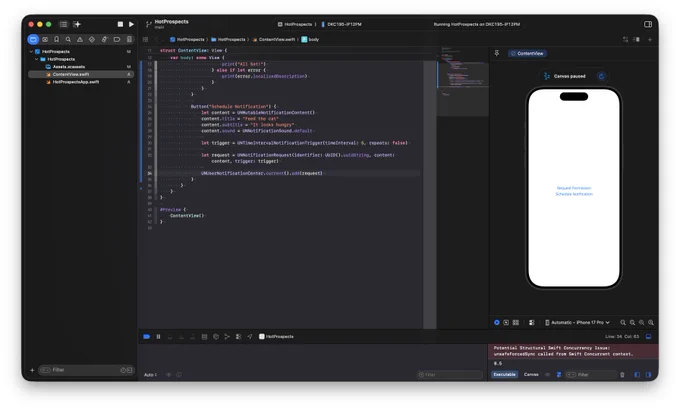
Task: Open the activity status Running HotProspects
Action: coord(477,24)
